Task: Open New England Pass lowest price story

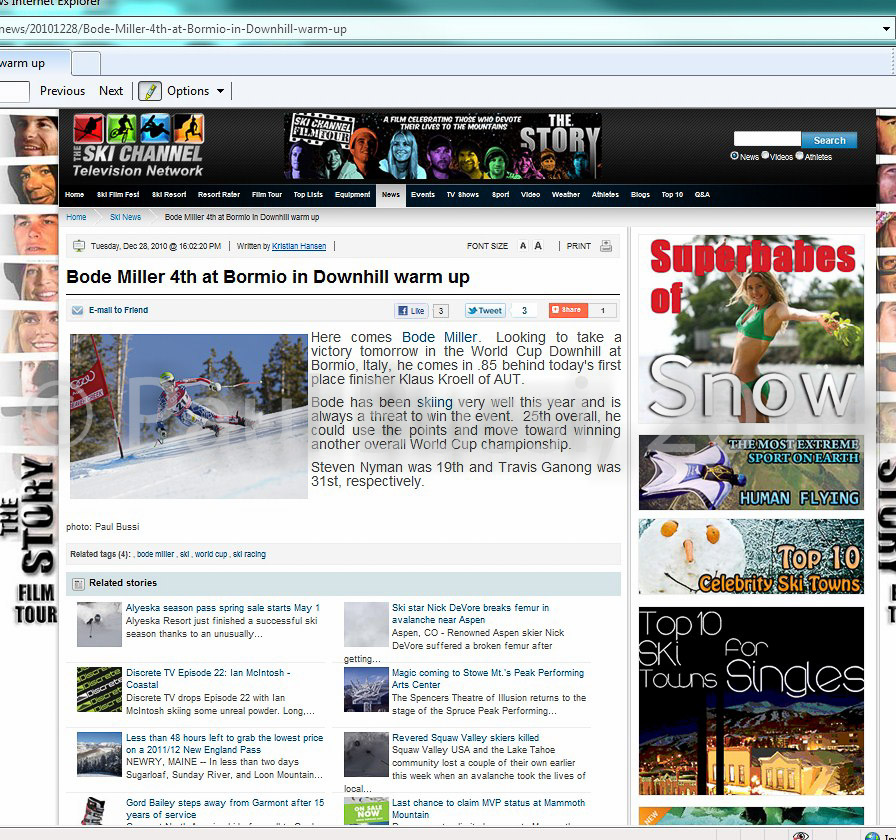Action: 225,743
